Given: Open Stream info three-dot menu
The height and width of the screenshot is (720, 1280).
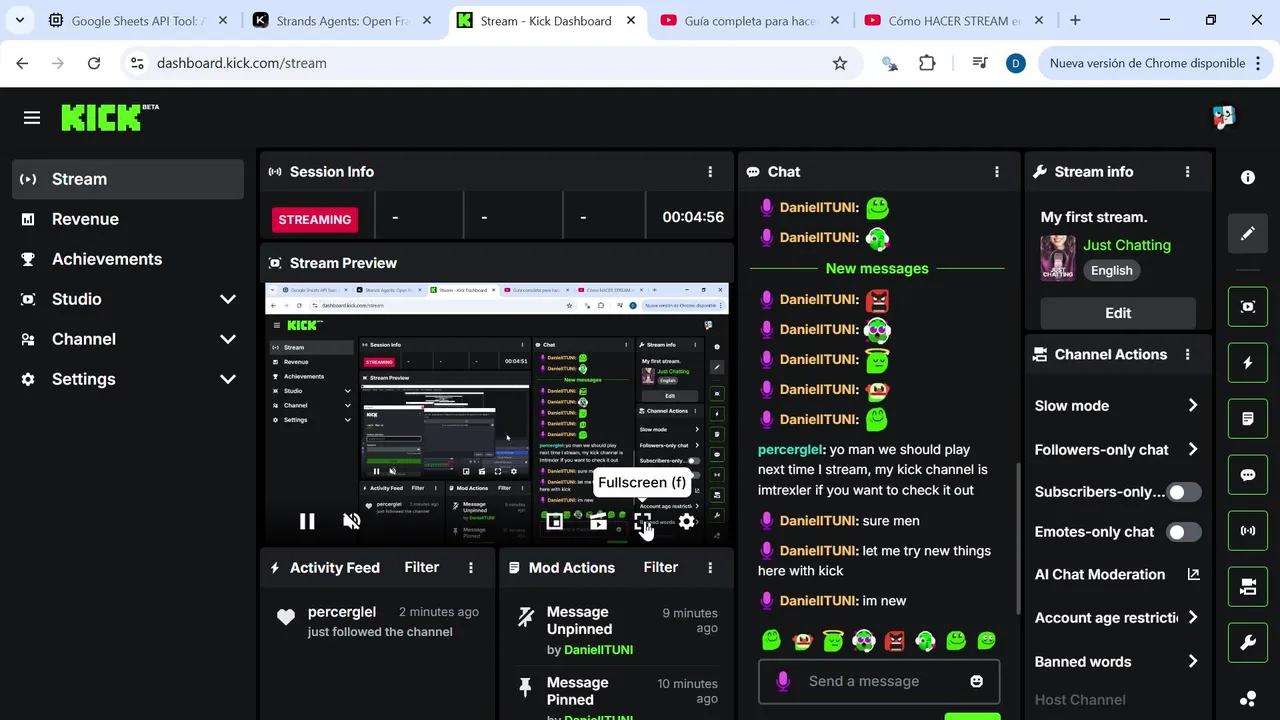Looking at the screenshot, I should (1187, 172).
